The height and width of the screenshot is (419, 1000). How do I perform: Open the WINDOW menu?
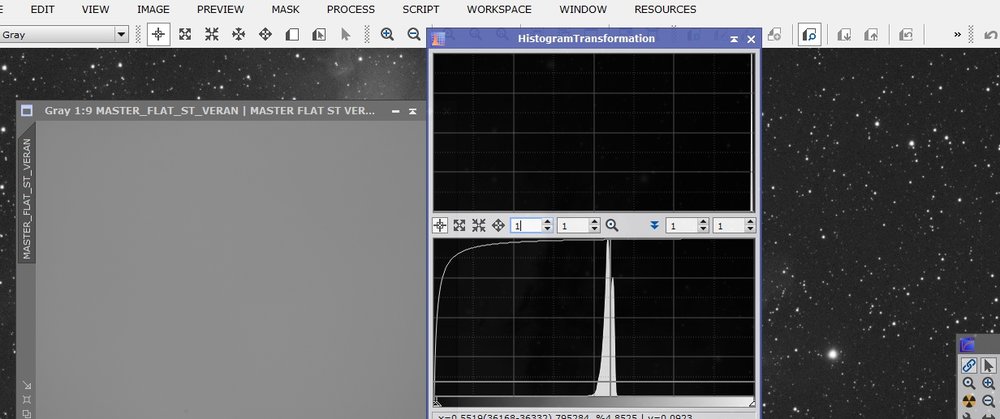pos(583,10)
